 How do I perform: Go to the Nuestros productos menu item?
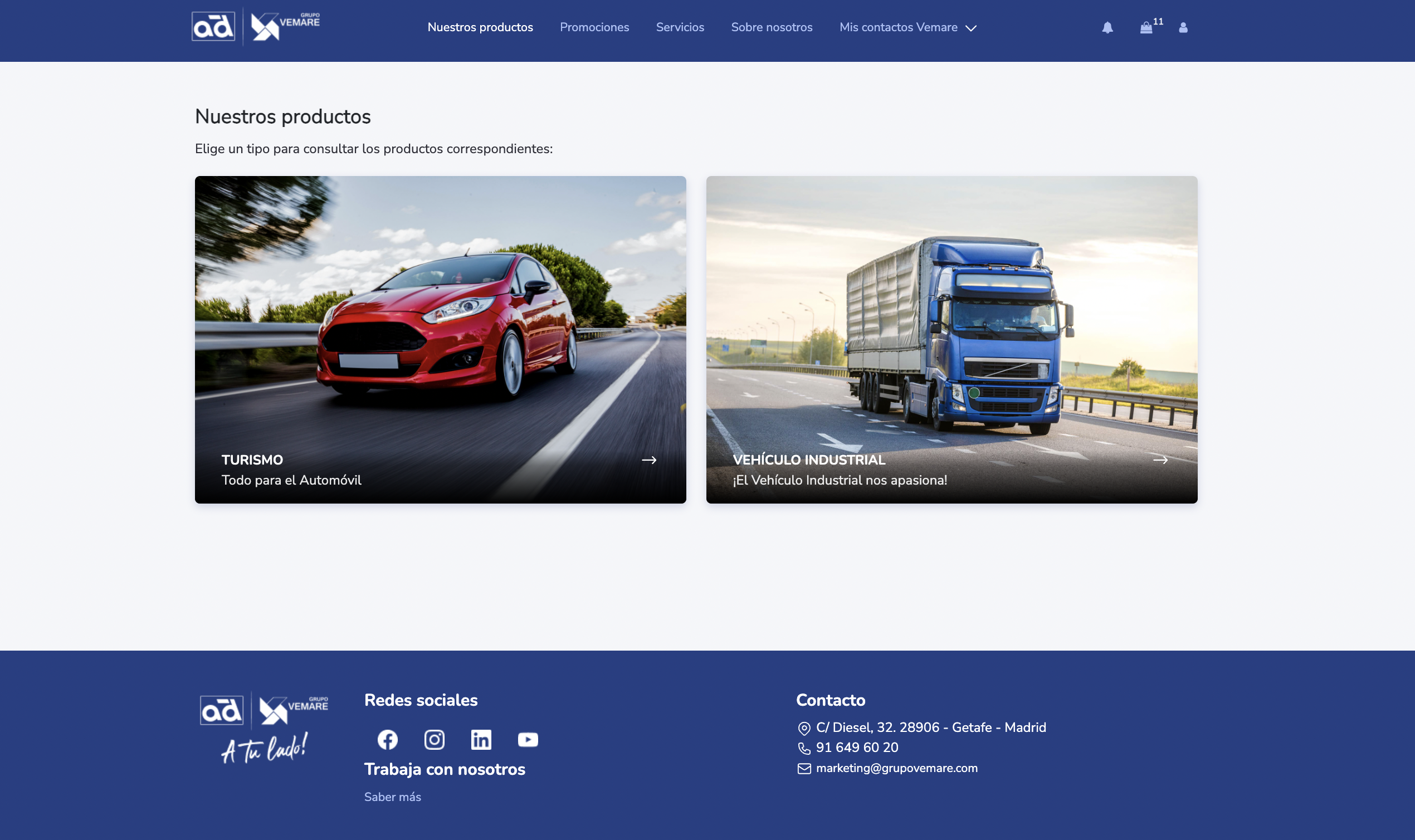click(480, 27)
